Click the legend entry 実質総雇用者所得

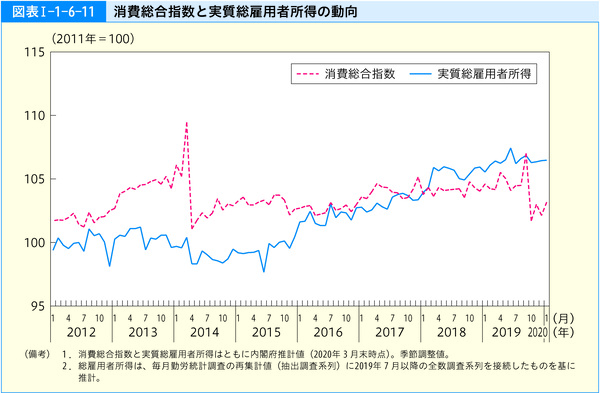[484, 73]
